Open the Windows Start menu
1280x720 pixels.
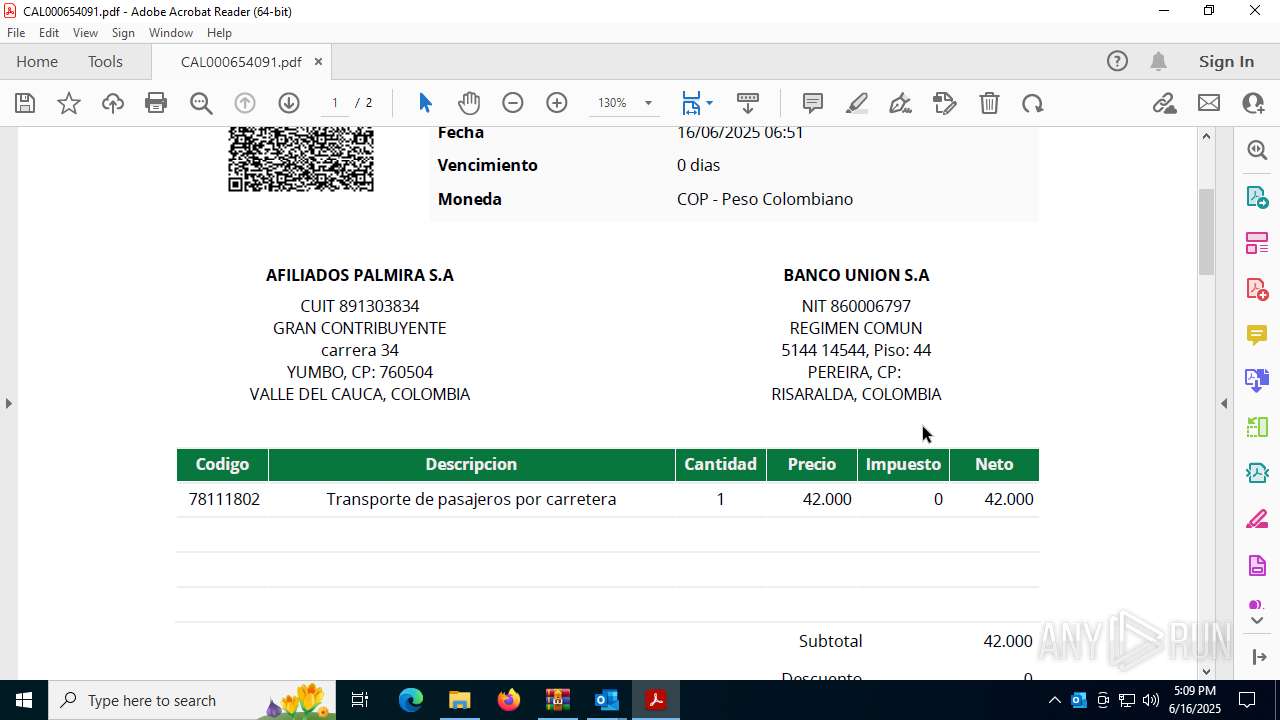pyautogui.click(x=23, y=700)
